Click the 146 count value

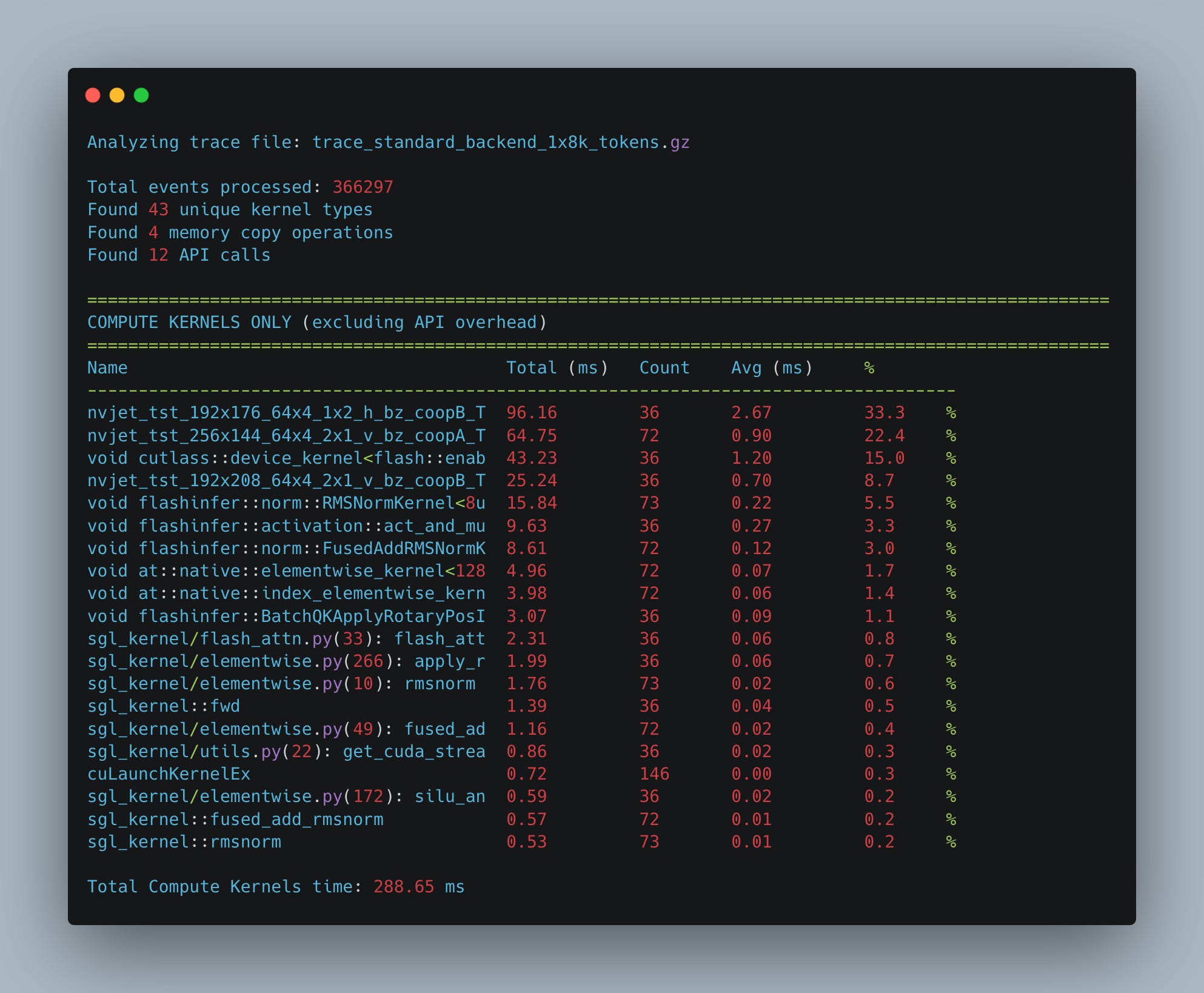tap(654, 774)
